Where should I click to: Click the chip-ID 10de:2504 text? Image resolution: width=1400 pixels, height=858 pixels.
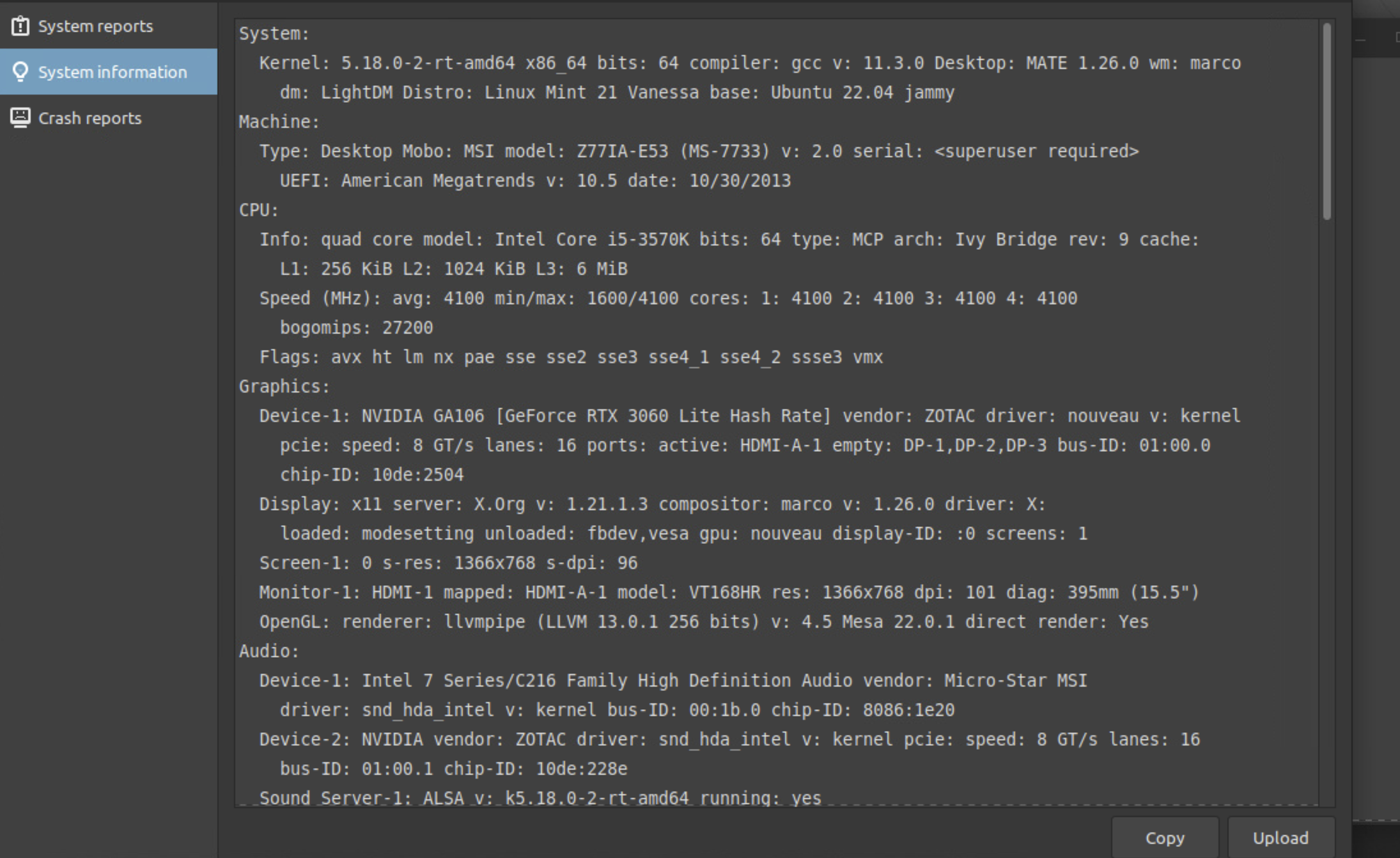tap(371, 475)
